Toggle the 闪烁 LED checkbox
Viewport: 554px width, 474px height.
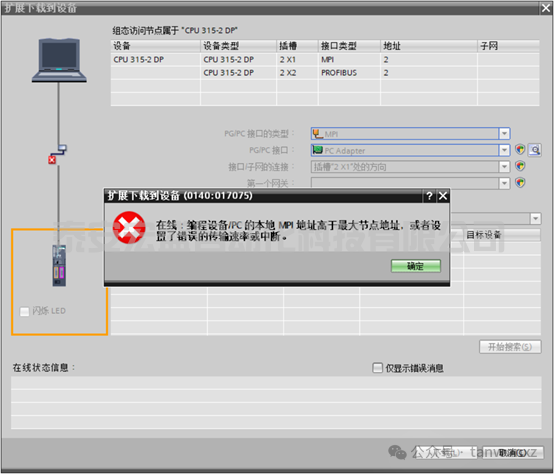tap(24, 312)
